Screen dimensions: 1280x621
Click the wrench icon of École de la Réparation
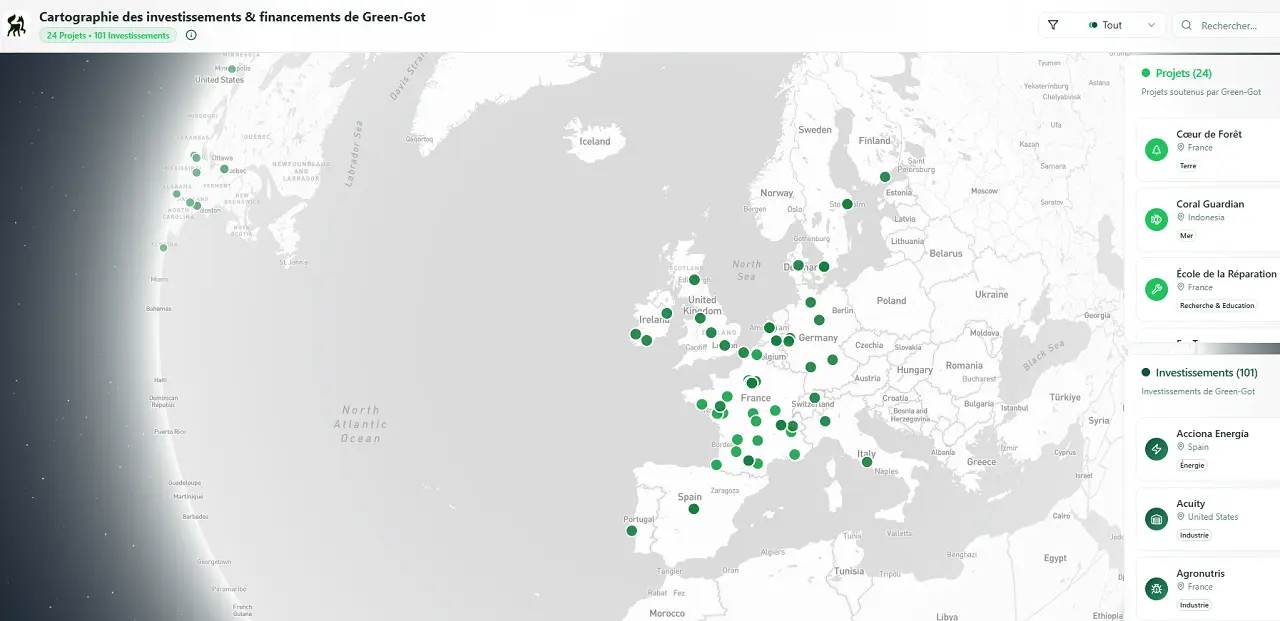(x=1157, y=290)
